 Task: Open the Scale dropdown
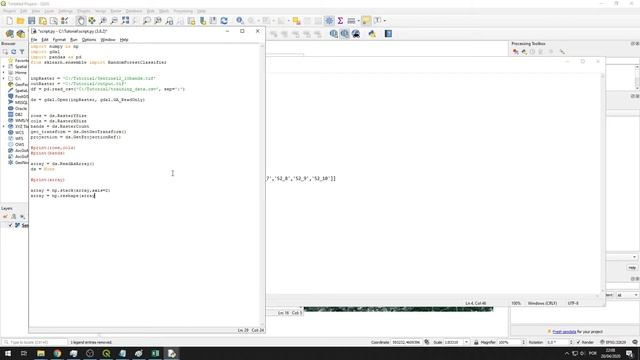(x=467, y=342)
